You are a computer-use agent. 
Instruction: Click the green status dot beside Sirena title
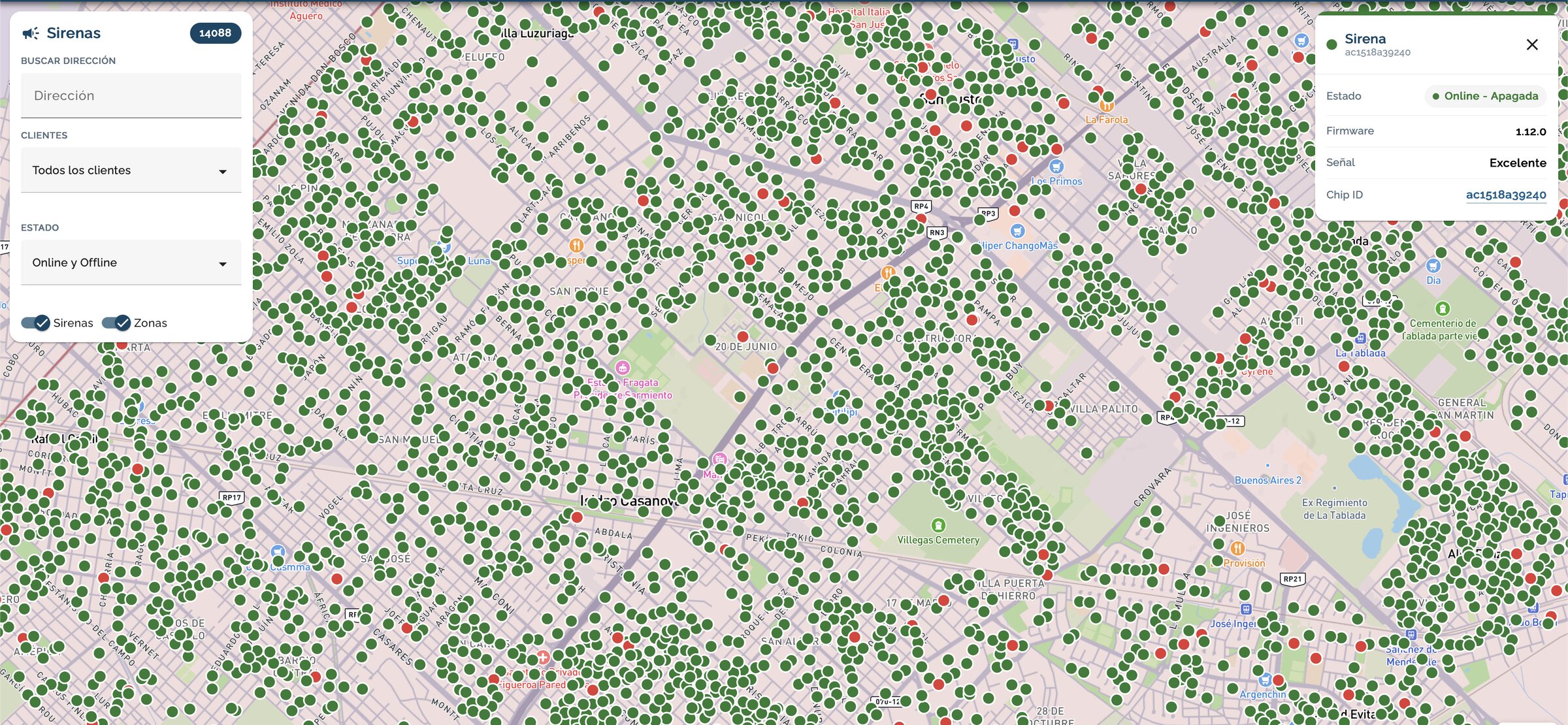coord(1331,45)
